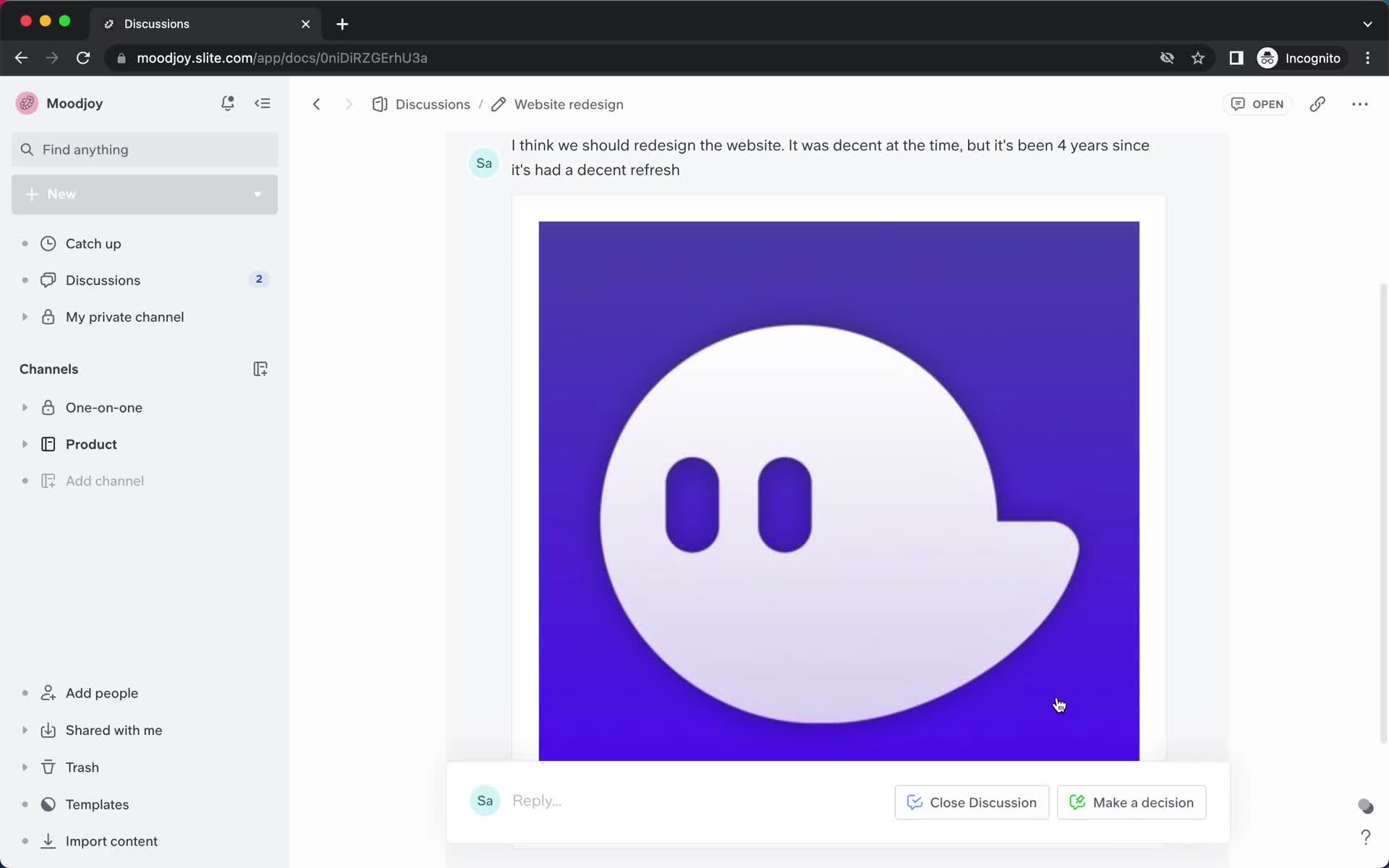Toggle the OPEN panel button
Screen dimensions: 1389x868
1257,104
